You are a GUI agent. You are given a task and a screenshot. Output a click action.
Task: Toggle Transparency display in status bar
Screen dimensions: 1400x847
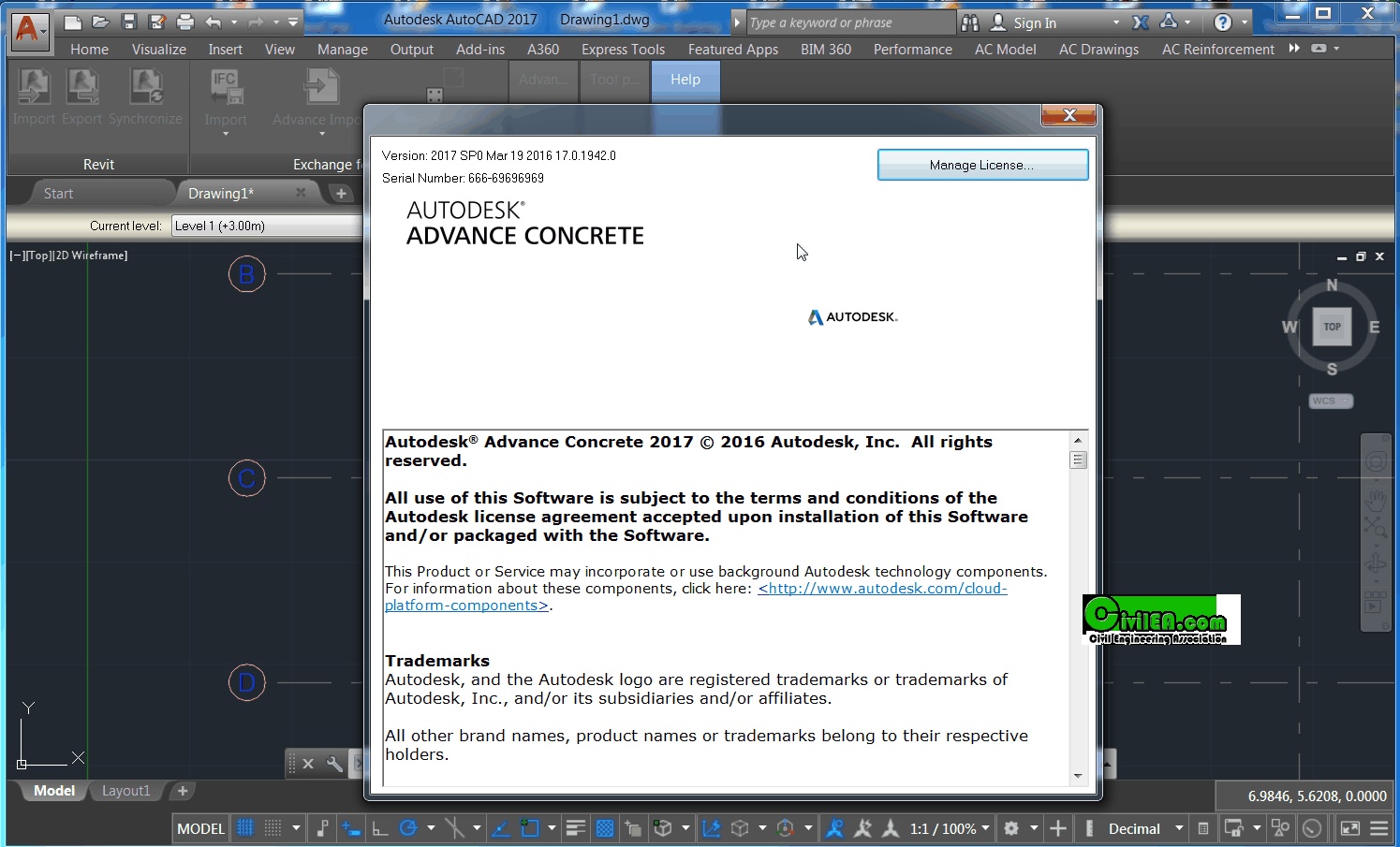[x=605, y=828]
